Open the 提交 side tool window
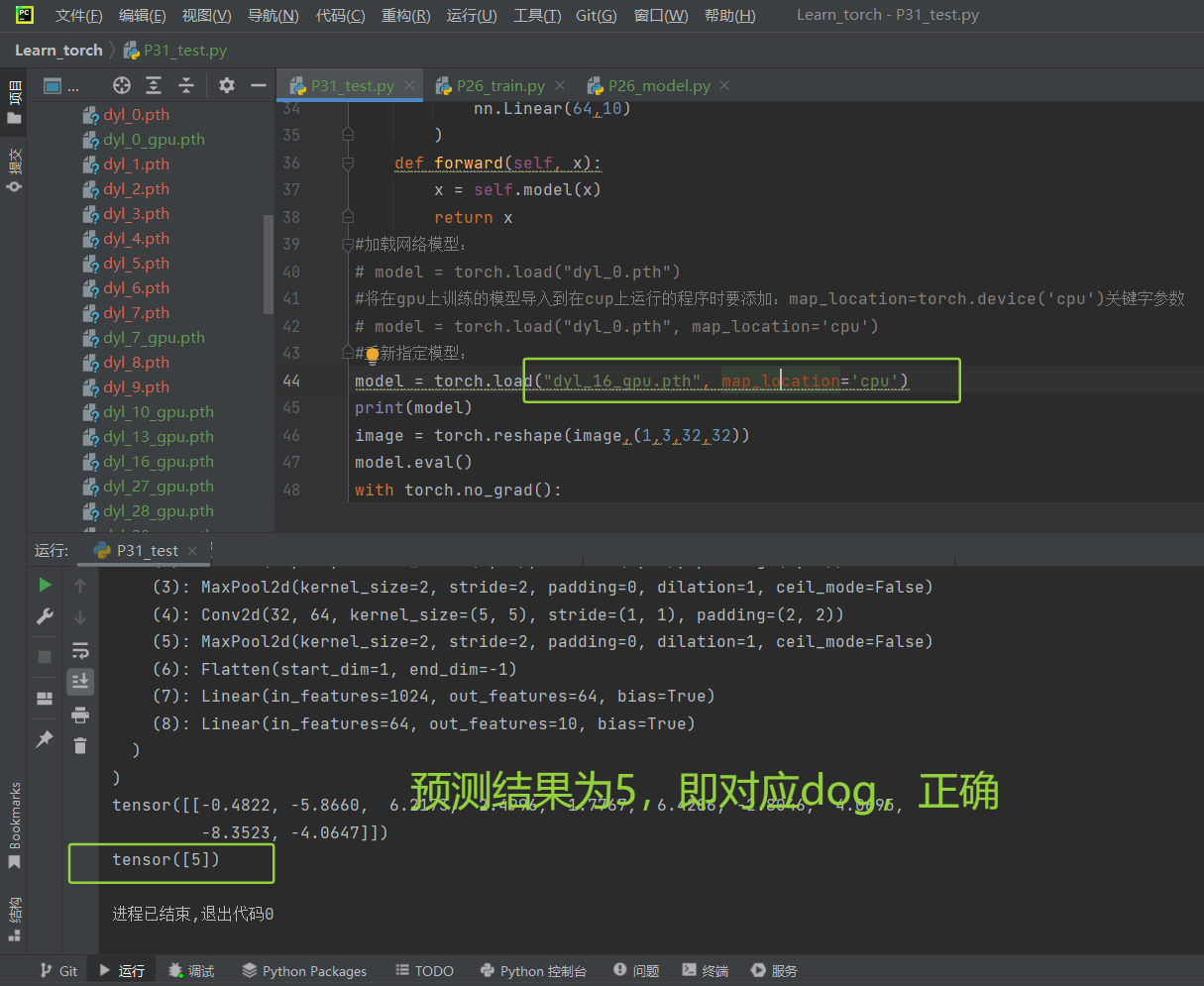The width and height of the screenshot is (1204, 986). pos(14,169)
